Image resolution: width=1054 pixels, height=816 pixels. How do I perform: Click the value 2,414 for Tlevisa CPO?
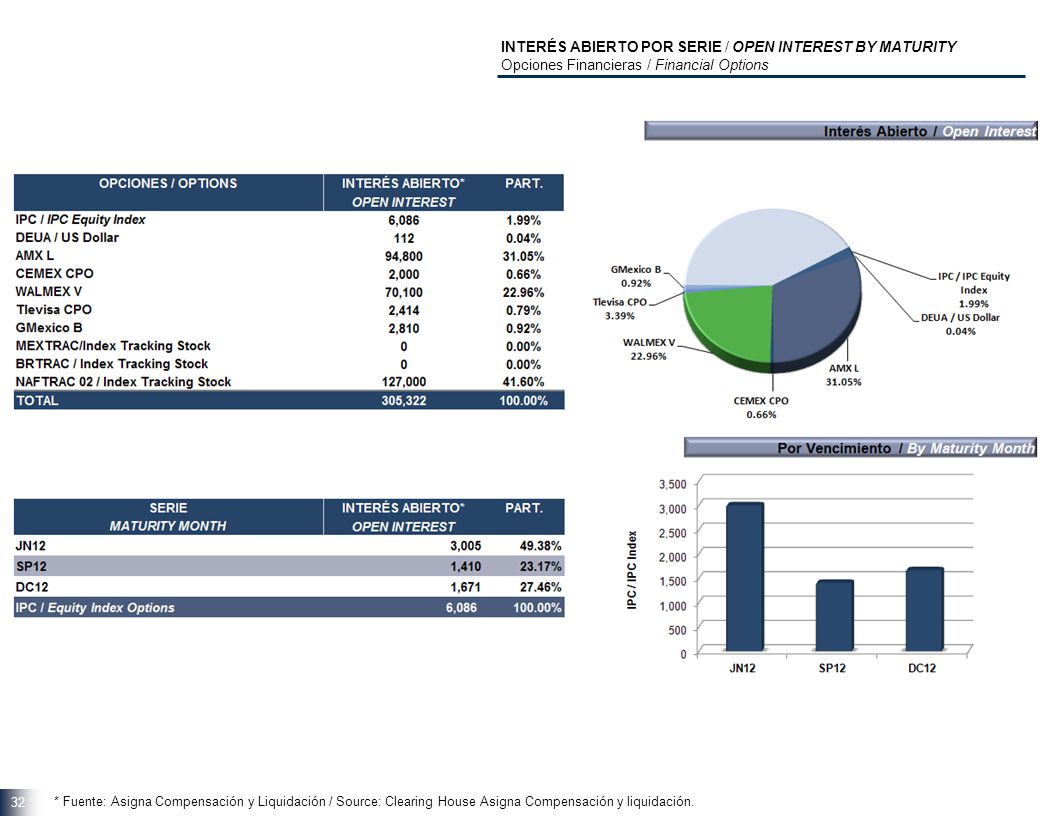[403, 311]
